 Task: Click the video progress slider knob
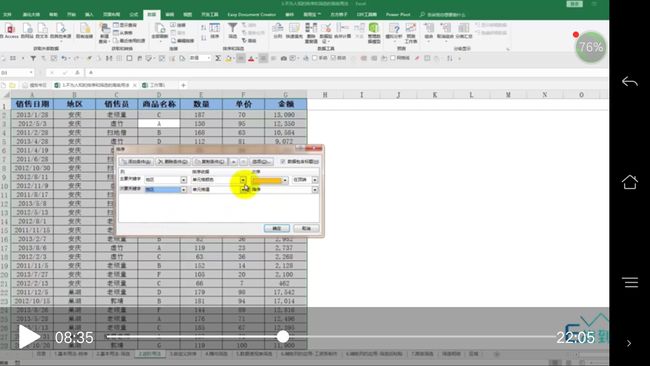click(x=283, y=337)
